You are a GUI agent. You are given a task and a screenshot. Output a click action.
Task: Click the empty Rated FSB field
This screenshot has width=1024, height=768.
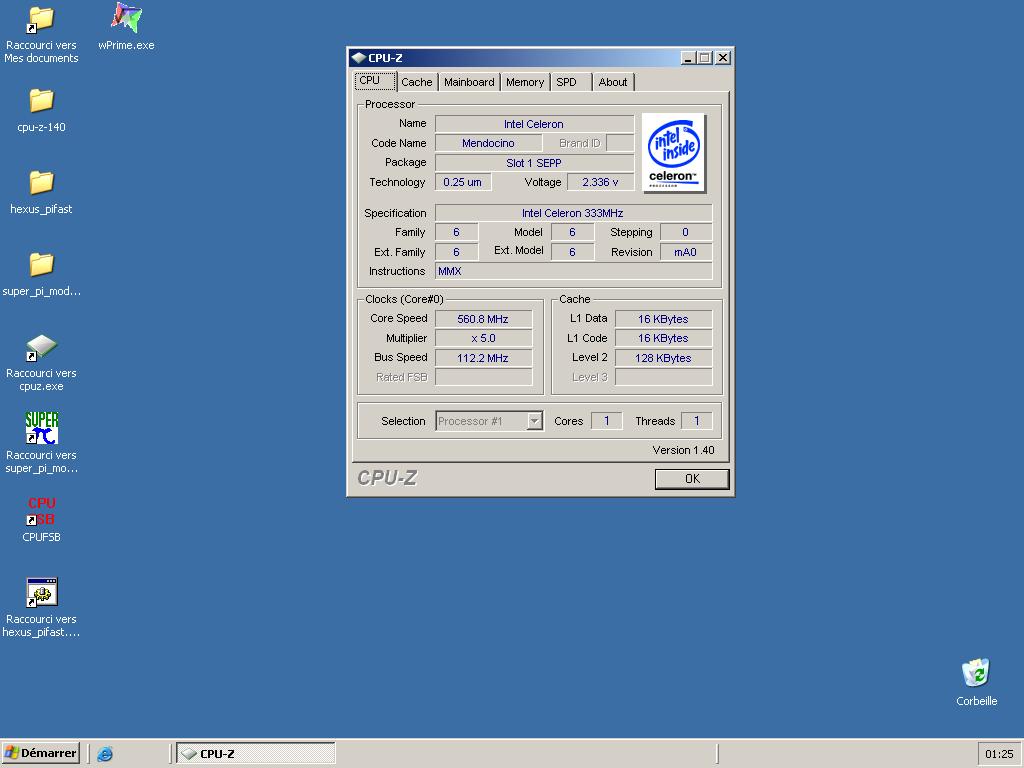point(483,377)
